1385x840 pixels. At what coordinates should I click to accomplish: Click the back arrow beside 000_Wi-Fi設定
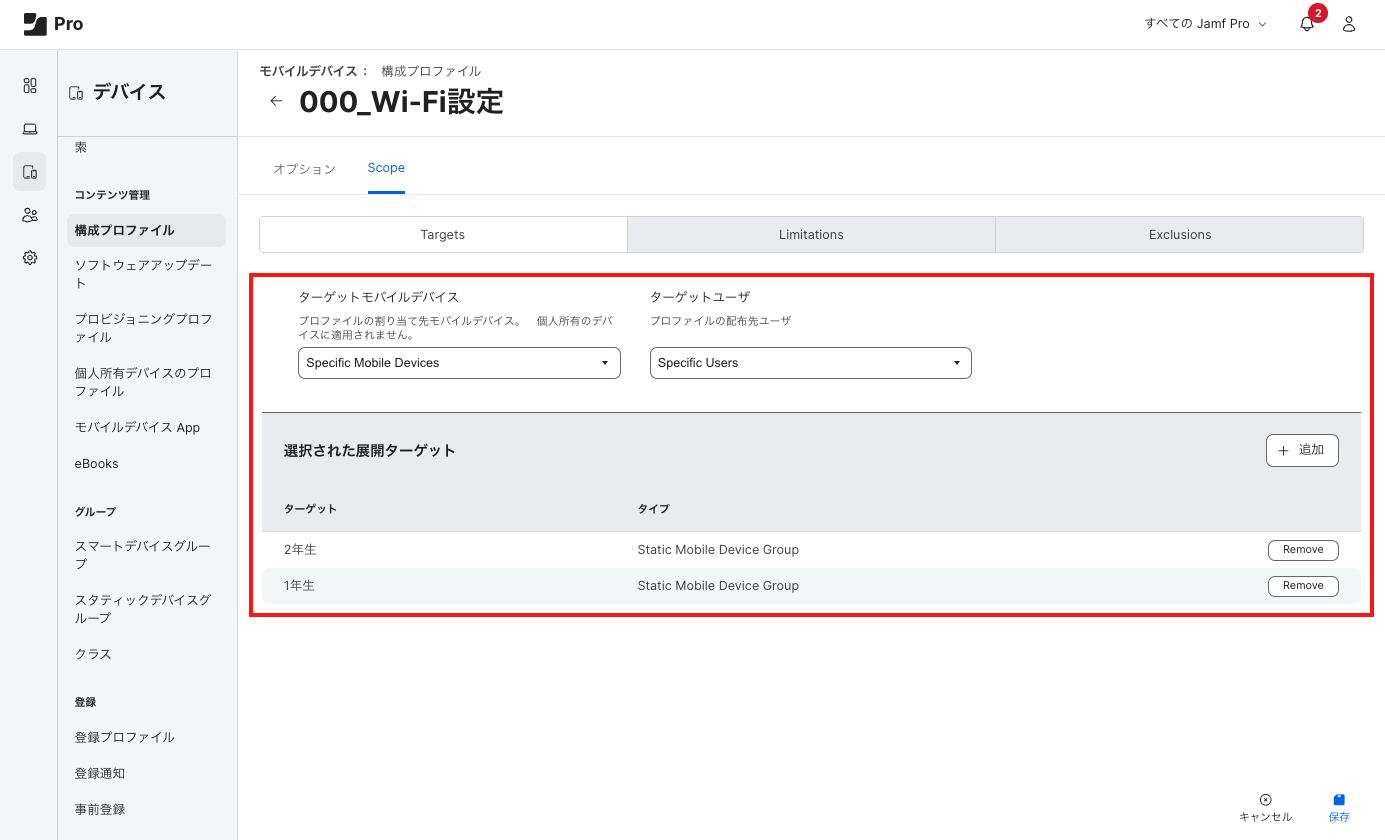click(x=276, y=101)
